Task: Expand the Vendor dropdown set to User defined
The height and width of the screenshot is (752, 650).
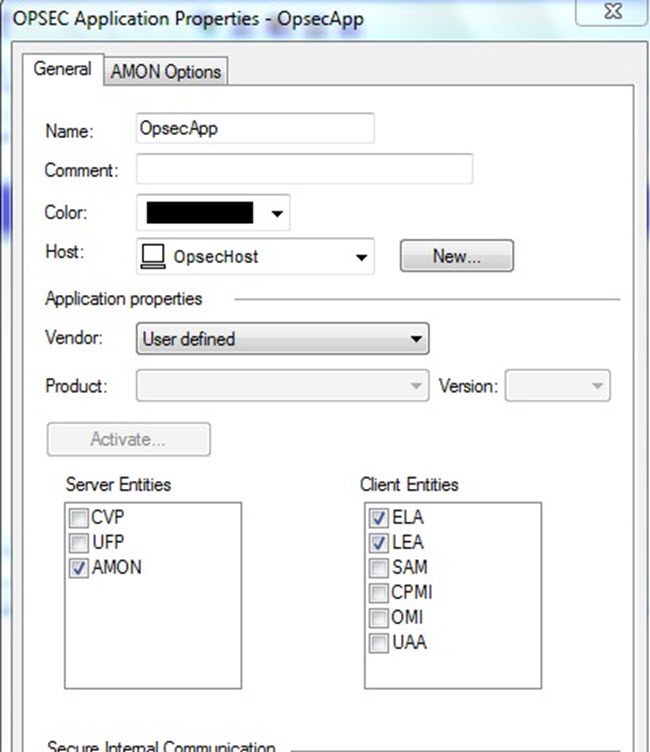Action: (283, 339)
